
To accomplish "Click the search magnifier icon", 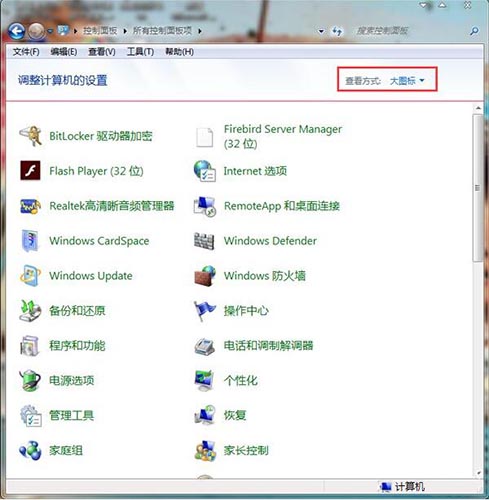I will point(474,31).
